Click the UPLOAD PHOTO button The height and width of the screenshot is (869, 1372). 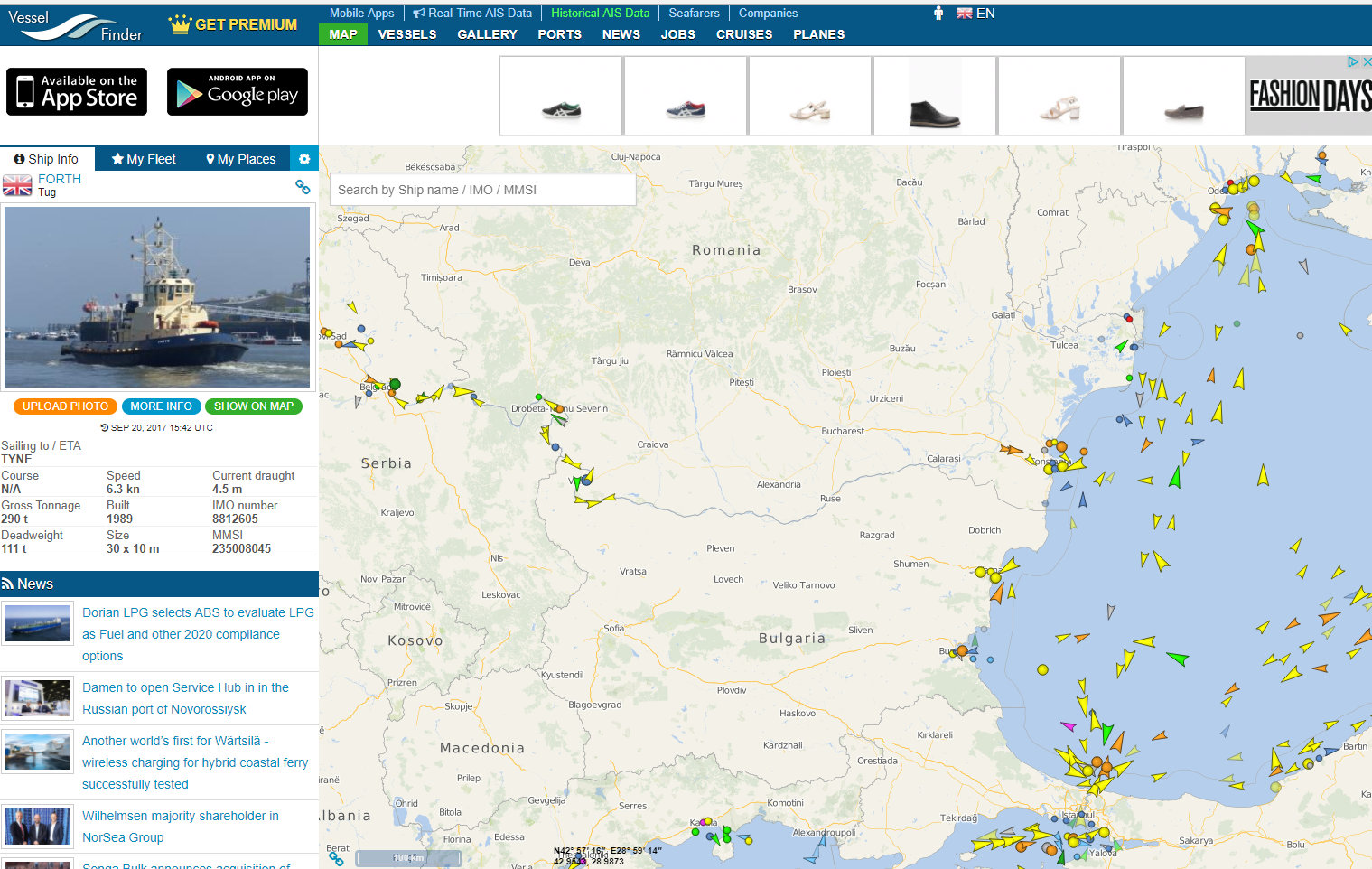(65, 406)
